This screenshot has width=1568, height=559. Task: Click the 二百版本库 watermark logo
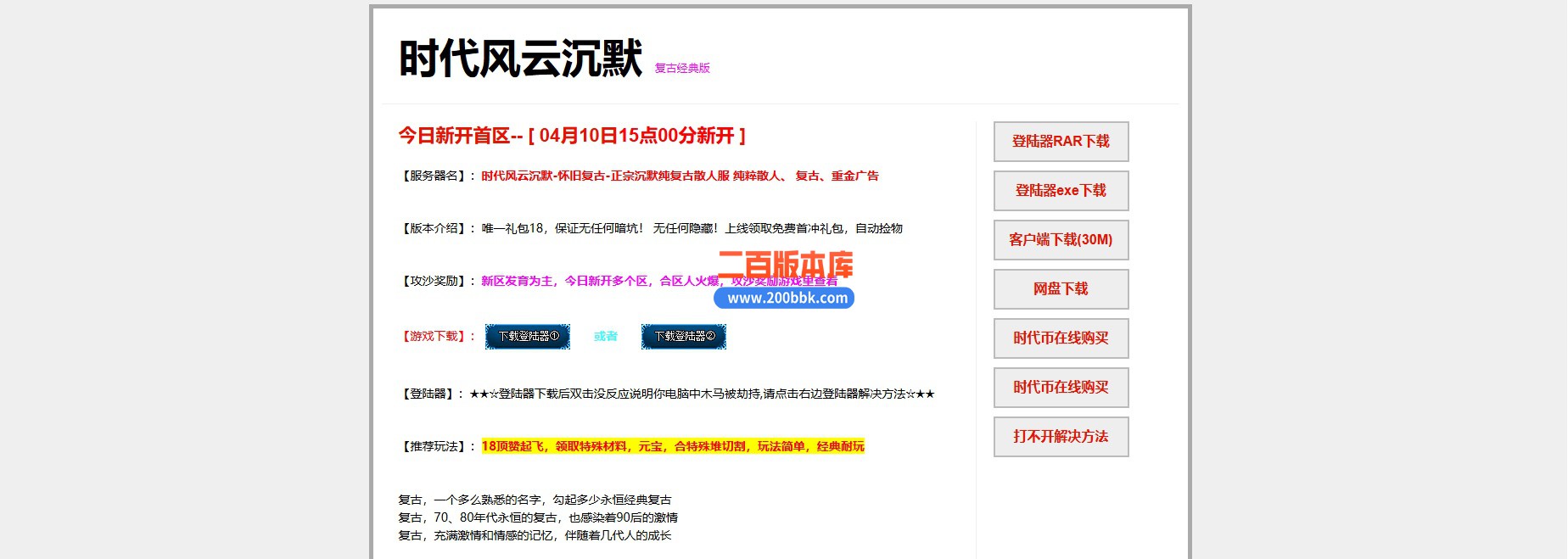tap(786, 263)
